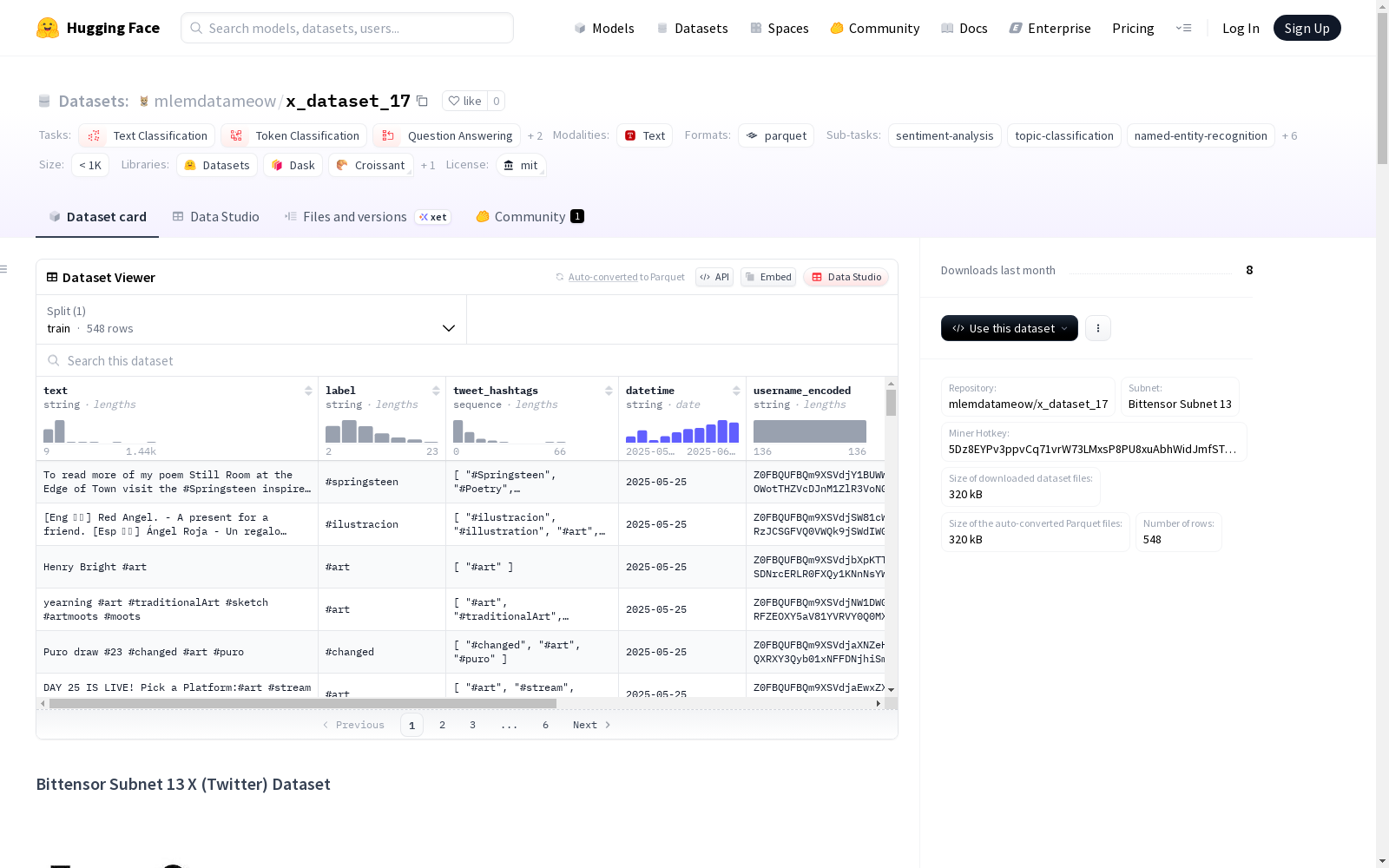1389x868 pixels.
Task: Open the Datasets page
Action: 692,28
